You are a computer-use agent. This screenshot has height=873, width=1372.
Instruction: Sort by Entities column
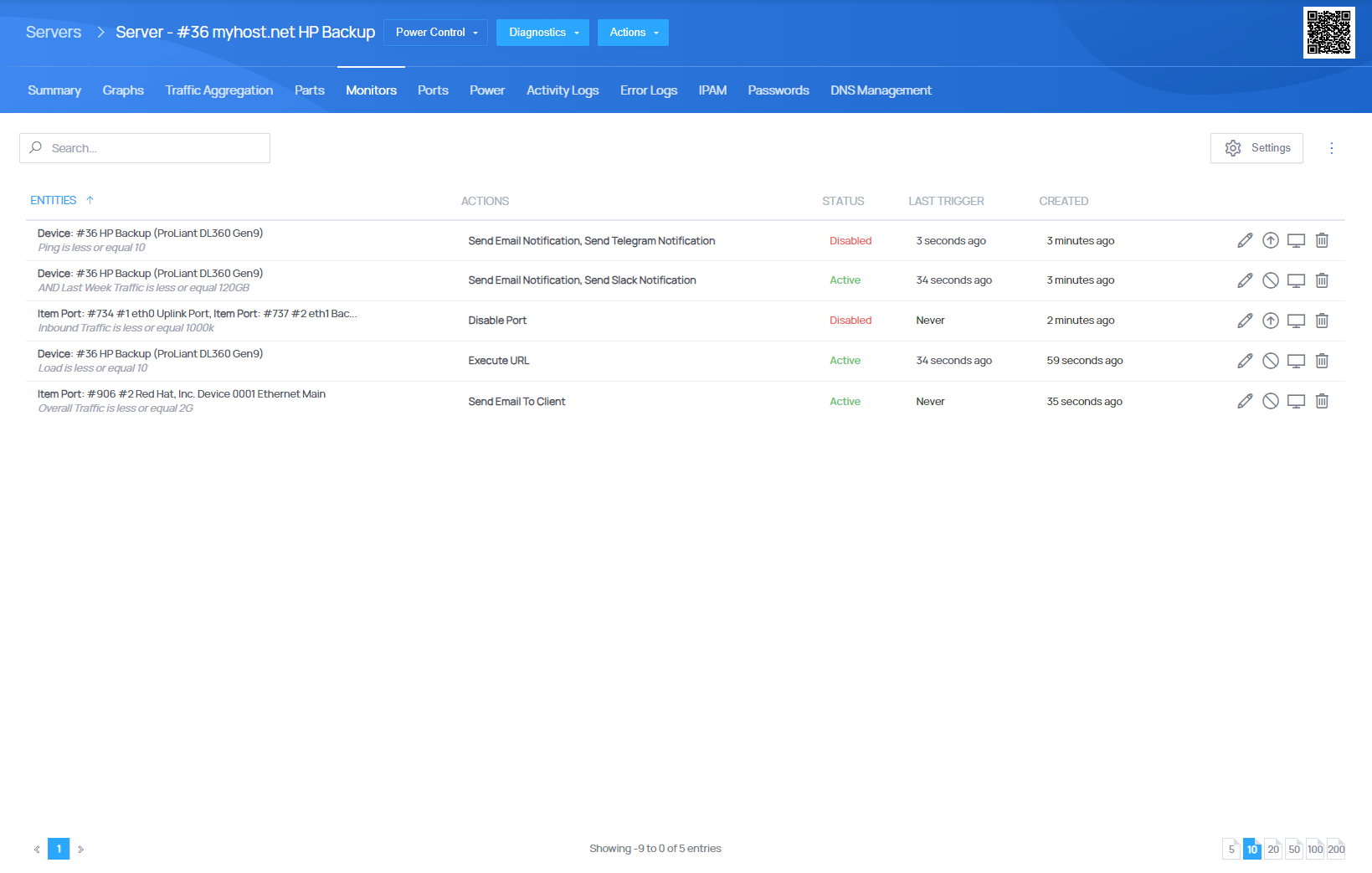tap(62, 200)
